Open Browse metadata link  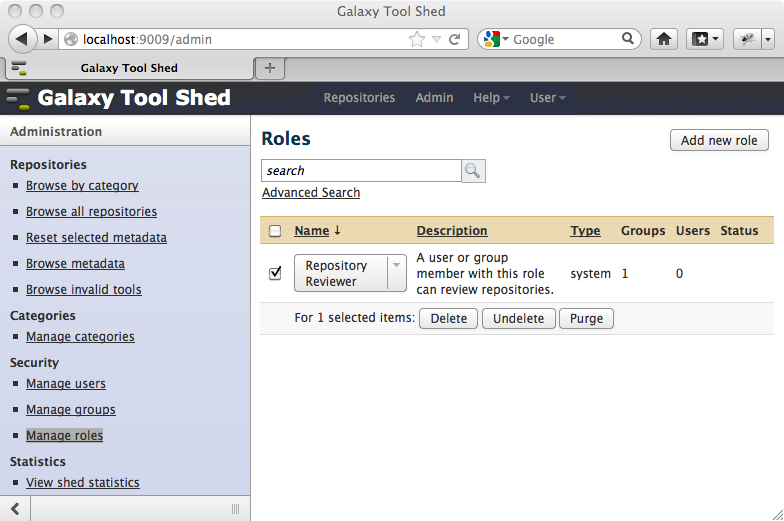[x=76, y=264]
